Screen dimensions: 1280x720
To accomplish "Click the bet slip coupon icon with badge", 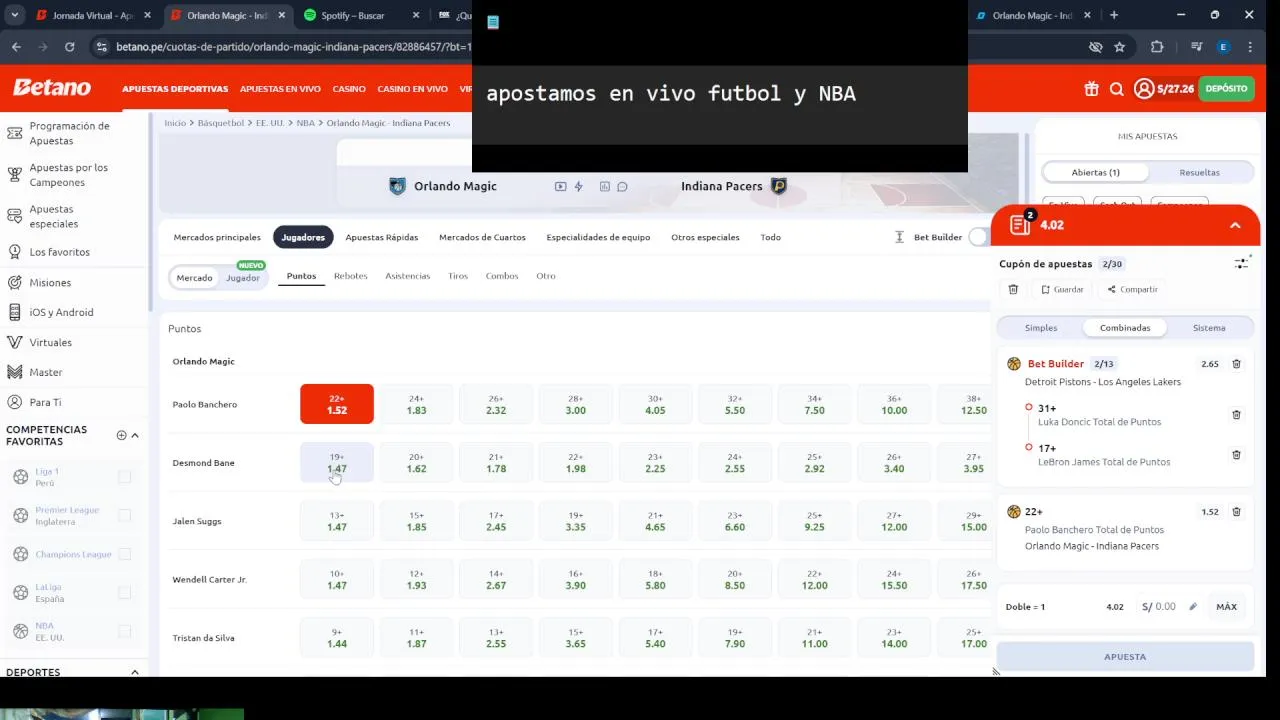I will [1020, 224].
